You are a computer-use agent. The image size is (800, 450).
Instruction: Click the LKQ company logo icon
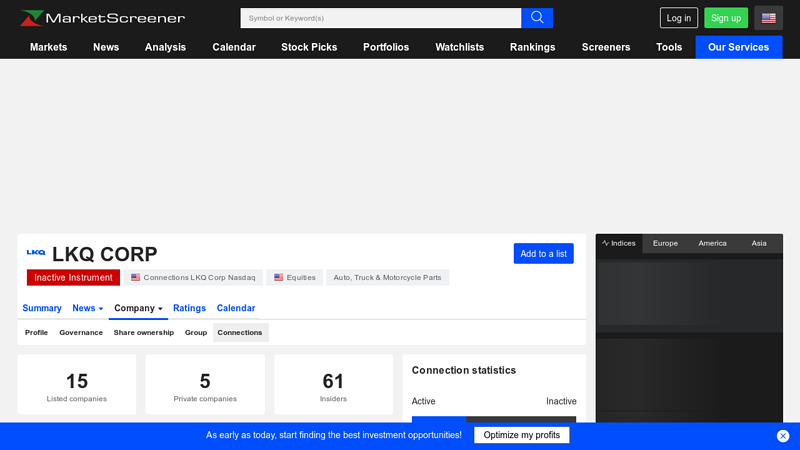36,253
